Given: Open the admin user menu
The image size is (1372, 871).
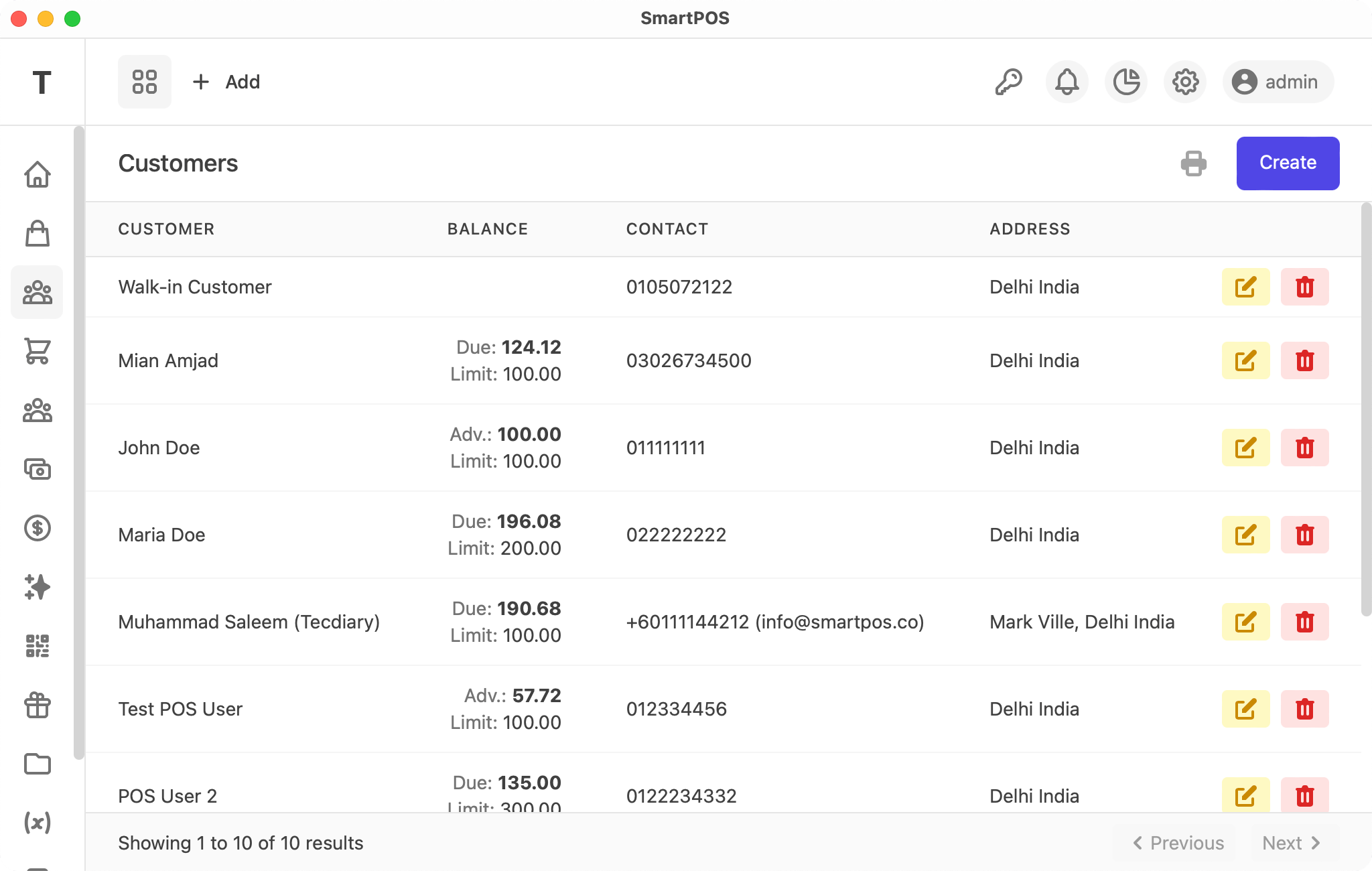Looking at the screenshot, I should (x=1278, y=82).
